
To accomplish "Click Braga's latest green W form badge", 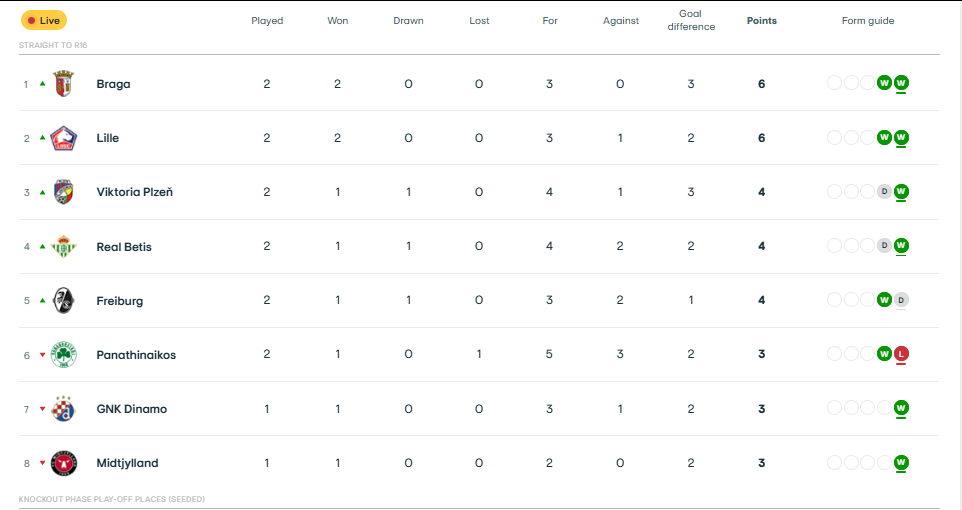I will pyautogui.click(x=901, y=83).
